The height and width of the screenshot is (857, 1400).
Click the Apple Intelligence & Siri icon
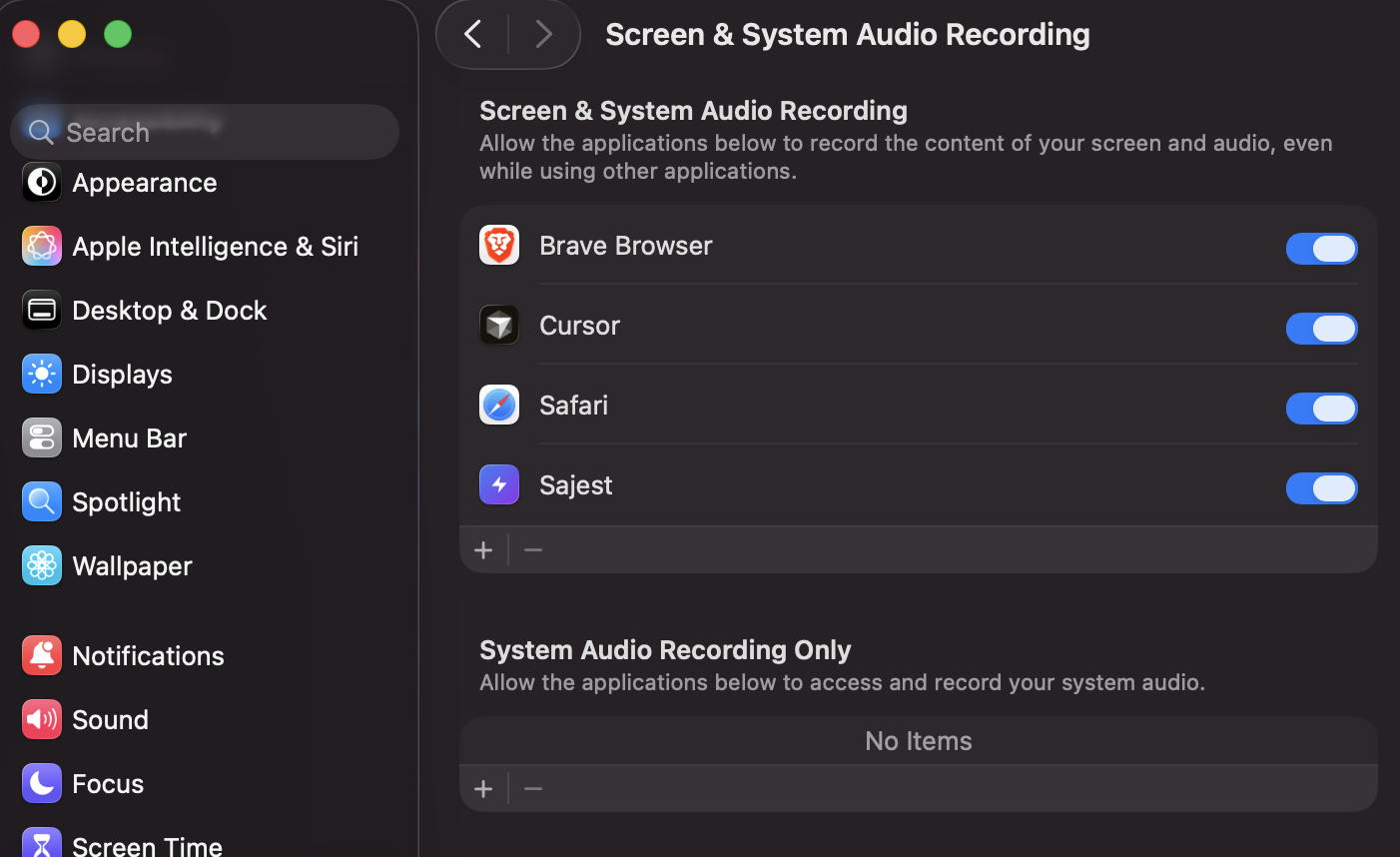coord(42,247)
